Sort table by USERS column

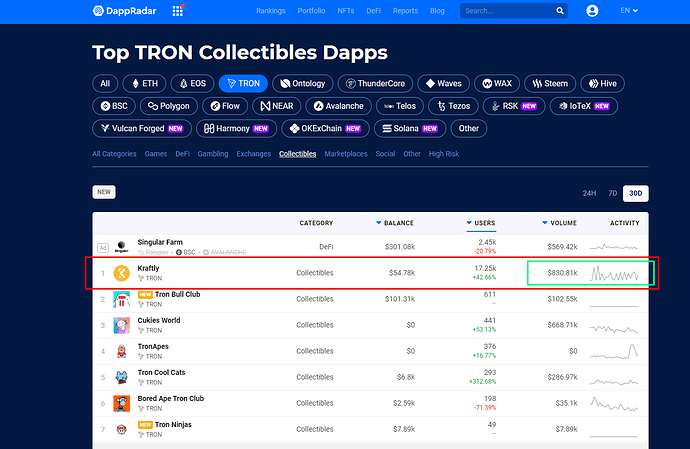click(481, 223)
